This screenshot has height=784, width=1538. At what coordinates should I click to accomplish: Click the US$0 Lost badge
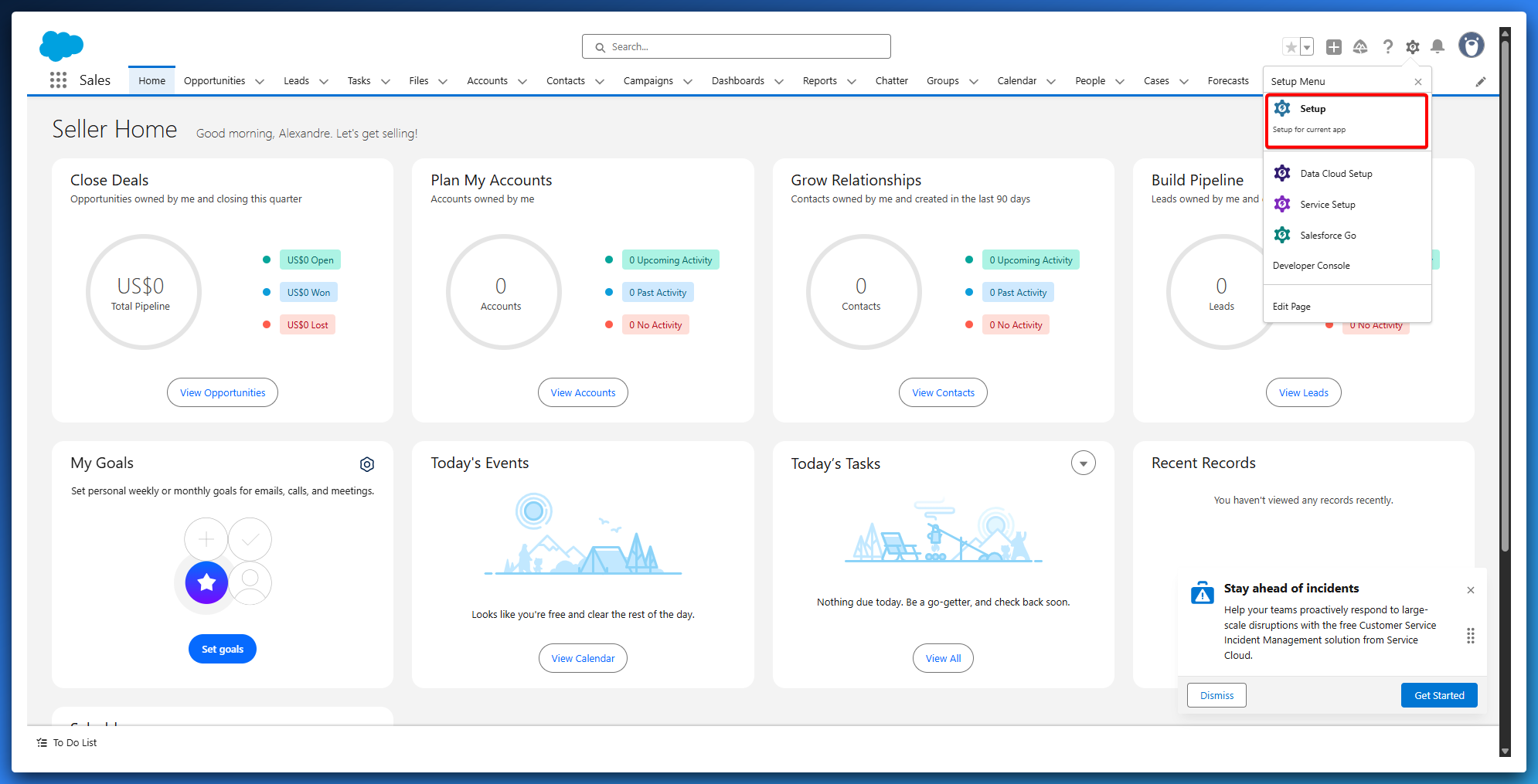tap(308, 325)
